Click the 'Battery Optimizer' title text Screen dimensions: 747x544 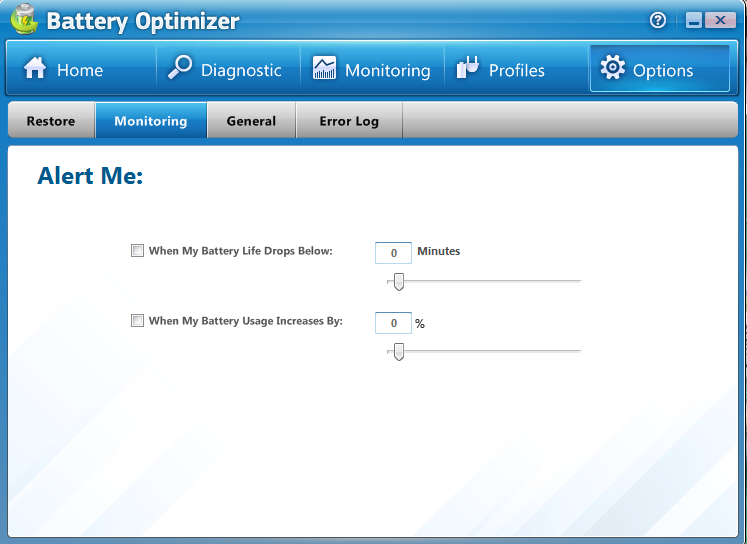143,21
